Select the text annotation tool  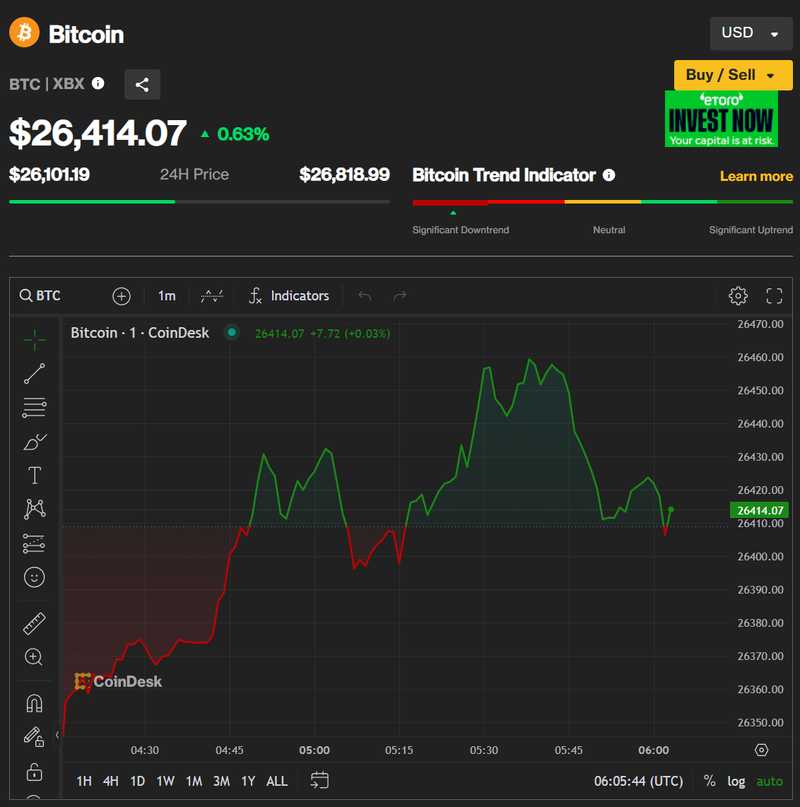tap(34, 476)
